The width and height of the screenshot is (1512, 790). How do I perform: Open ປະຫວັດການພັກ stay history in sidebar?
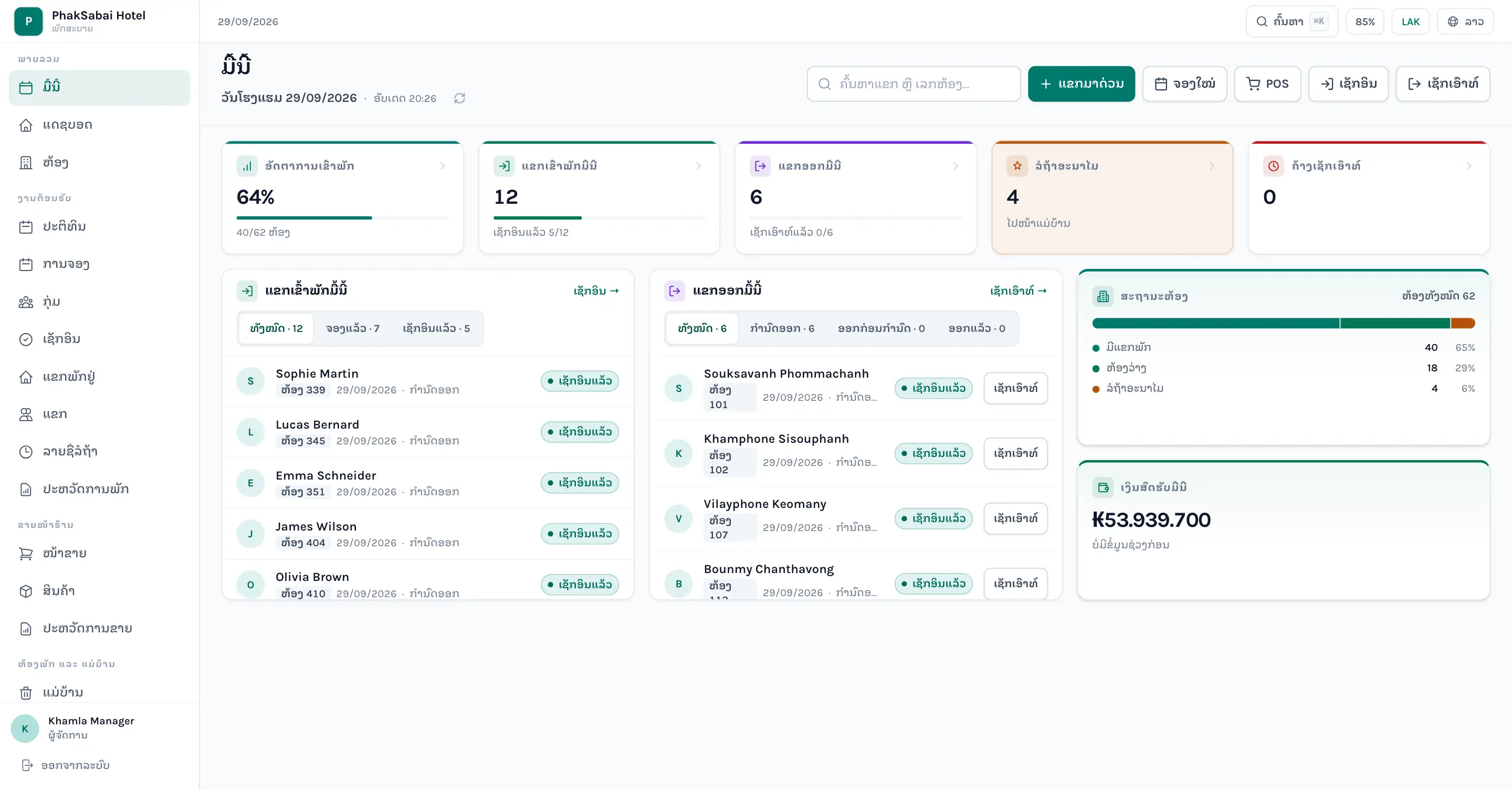(x=99, y=488)
